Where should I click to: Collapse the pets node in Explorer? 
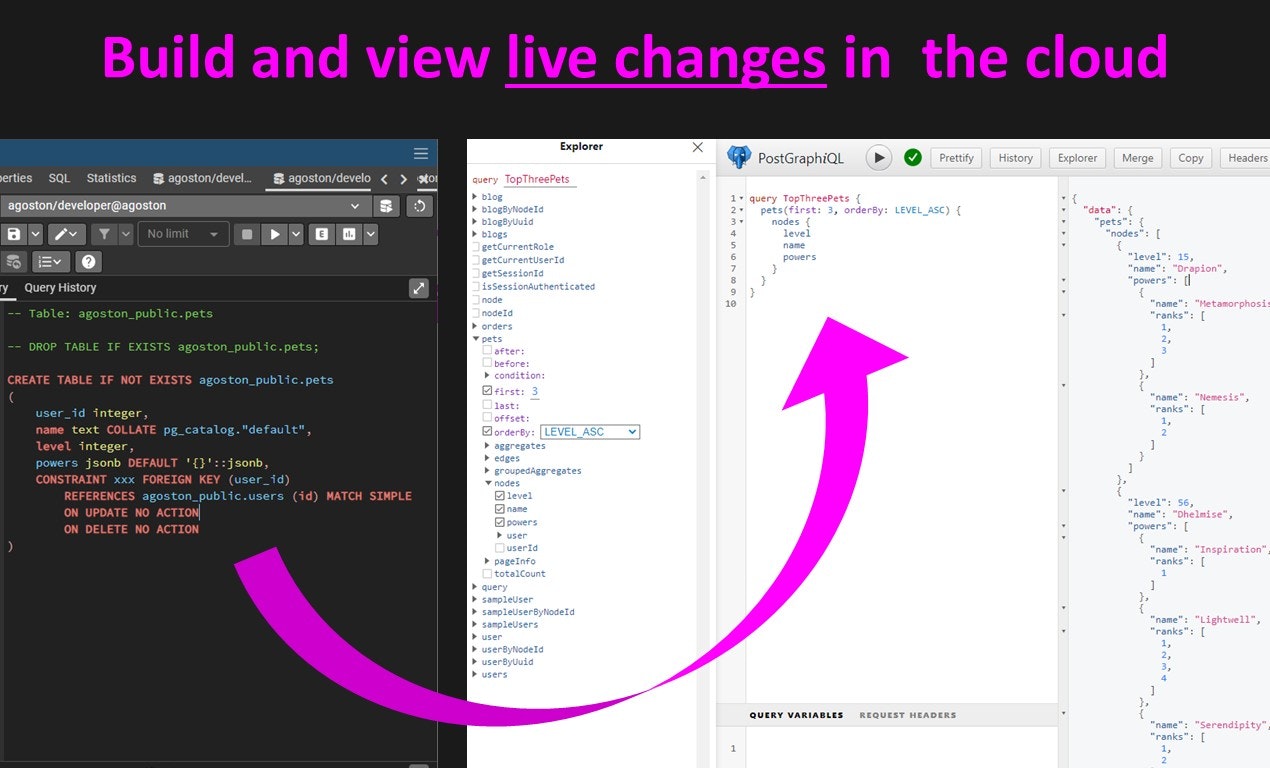click(475, 339)
